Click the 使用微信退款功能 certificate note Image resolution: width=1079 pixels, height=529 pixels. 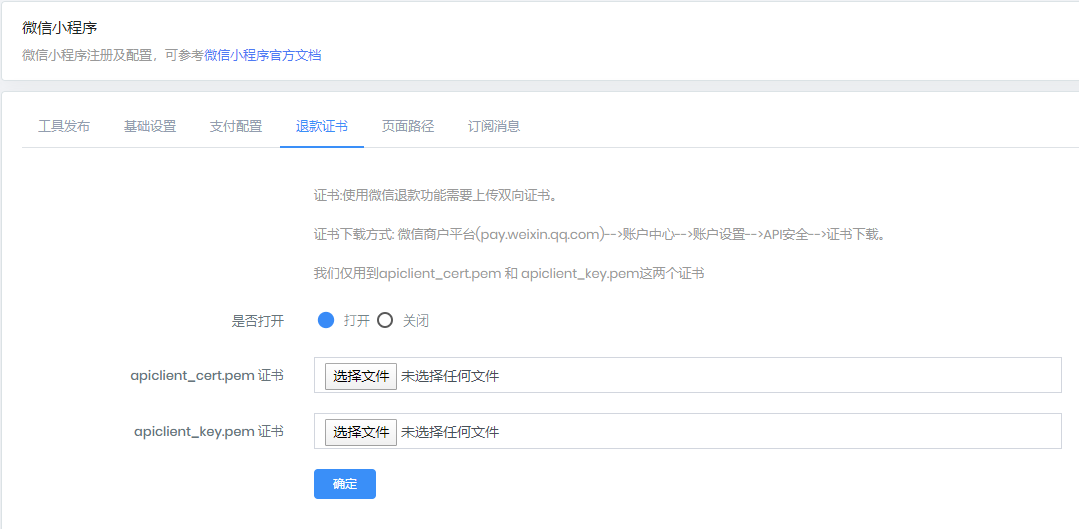[435, 196]
